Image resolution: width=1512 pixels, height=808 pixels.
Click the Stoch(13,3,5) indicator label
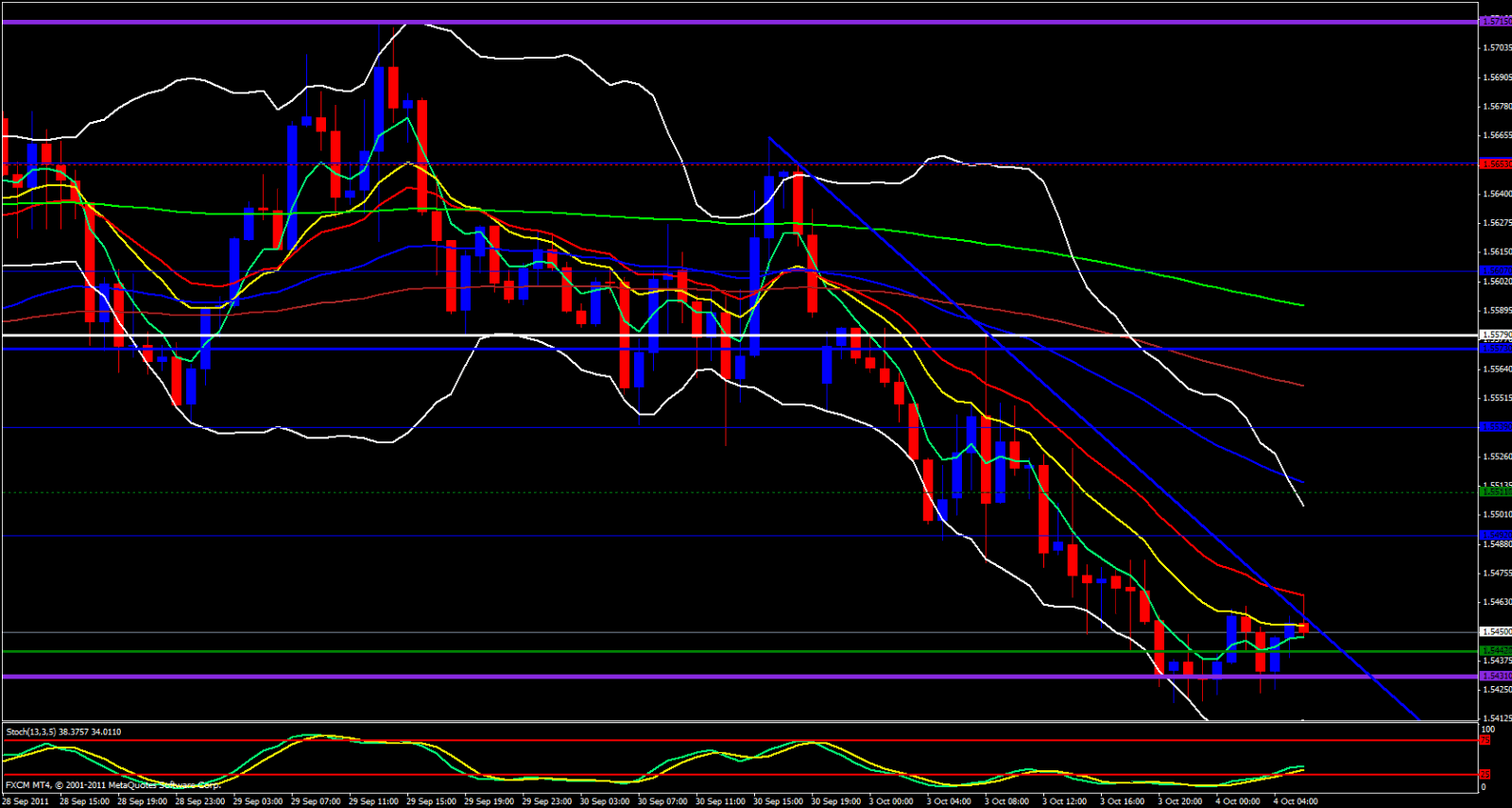click(x=63, y=731)
